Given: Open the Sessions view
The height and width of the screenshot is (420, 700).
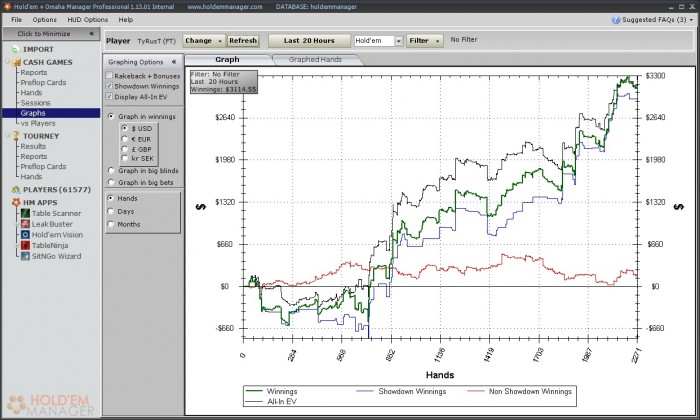Looking at the screenshot, I should (35, 103).
